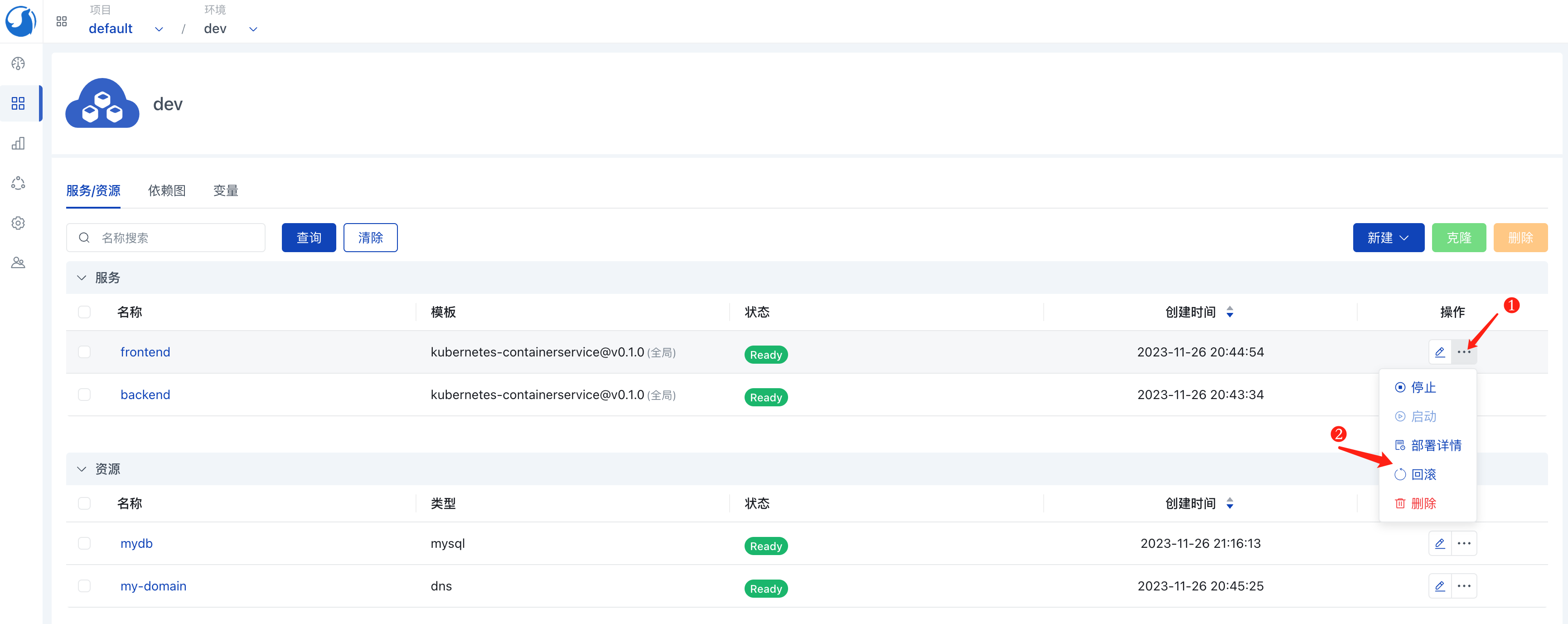The height and width of the screenshot is (624, 1568).
Task: Open the default project dropdown
Action: 126,29
